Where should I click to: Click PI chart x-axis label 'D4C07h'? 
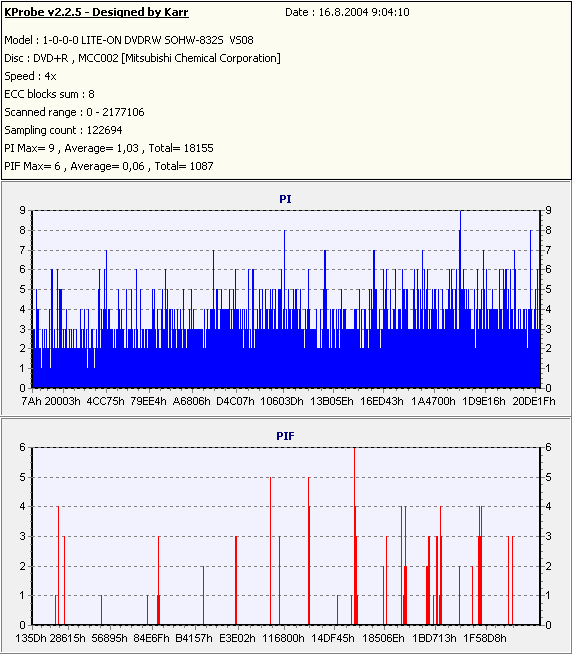235,401
